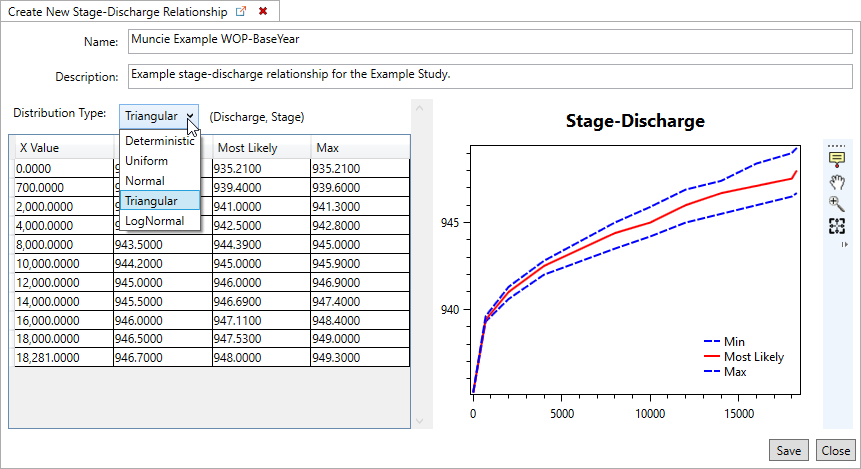Select the chart data tooltip tool

coord(837,160)
